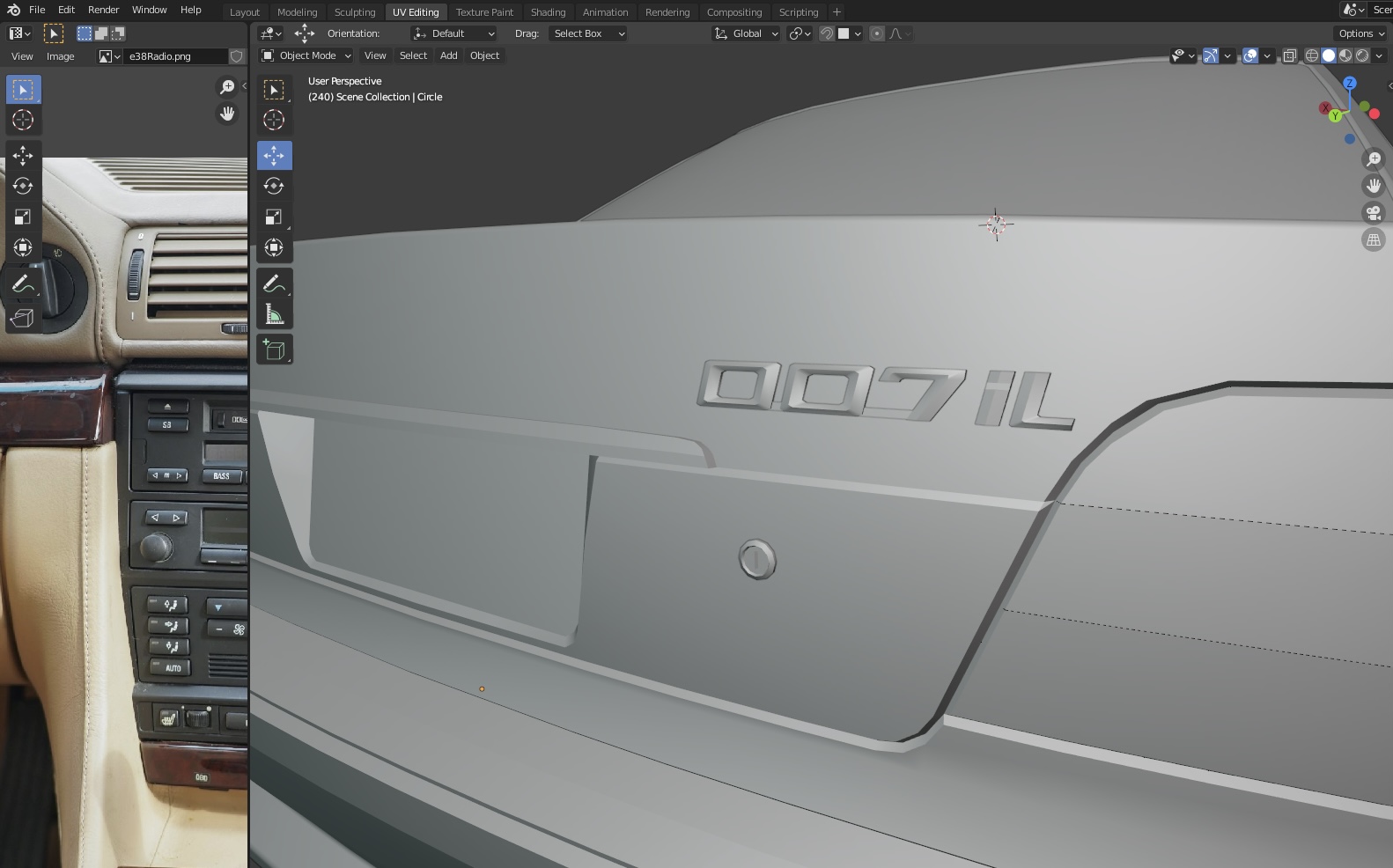Switch to rendered viewport shading
This screenshot has width=1393, height=868.
point(1362,55)
